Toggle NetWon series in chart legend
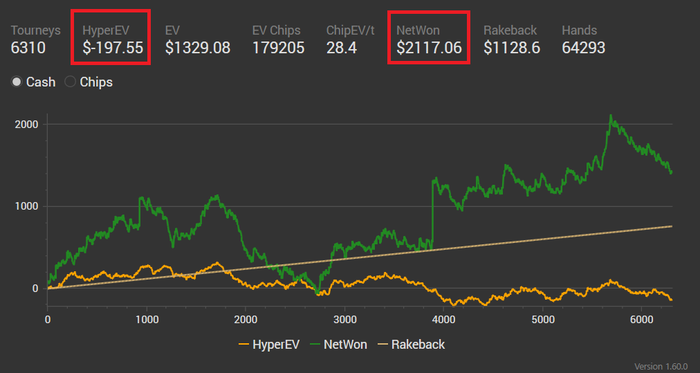Image resolution: width=700 pixels, height=373 pixels. coord(338,344)
